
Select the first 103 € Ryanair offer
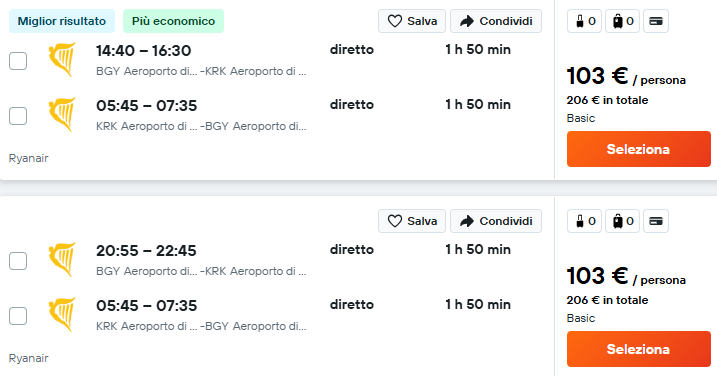coord(638,149)
